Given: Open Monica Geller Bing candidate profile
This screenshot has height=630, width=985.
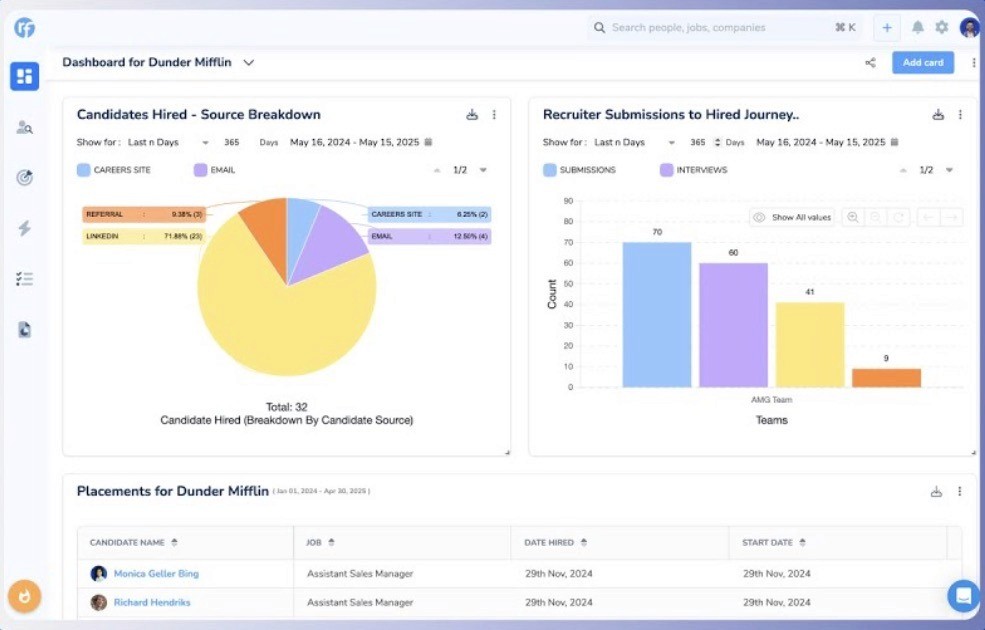Looking at the screenshot, I should click(156, 573).
